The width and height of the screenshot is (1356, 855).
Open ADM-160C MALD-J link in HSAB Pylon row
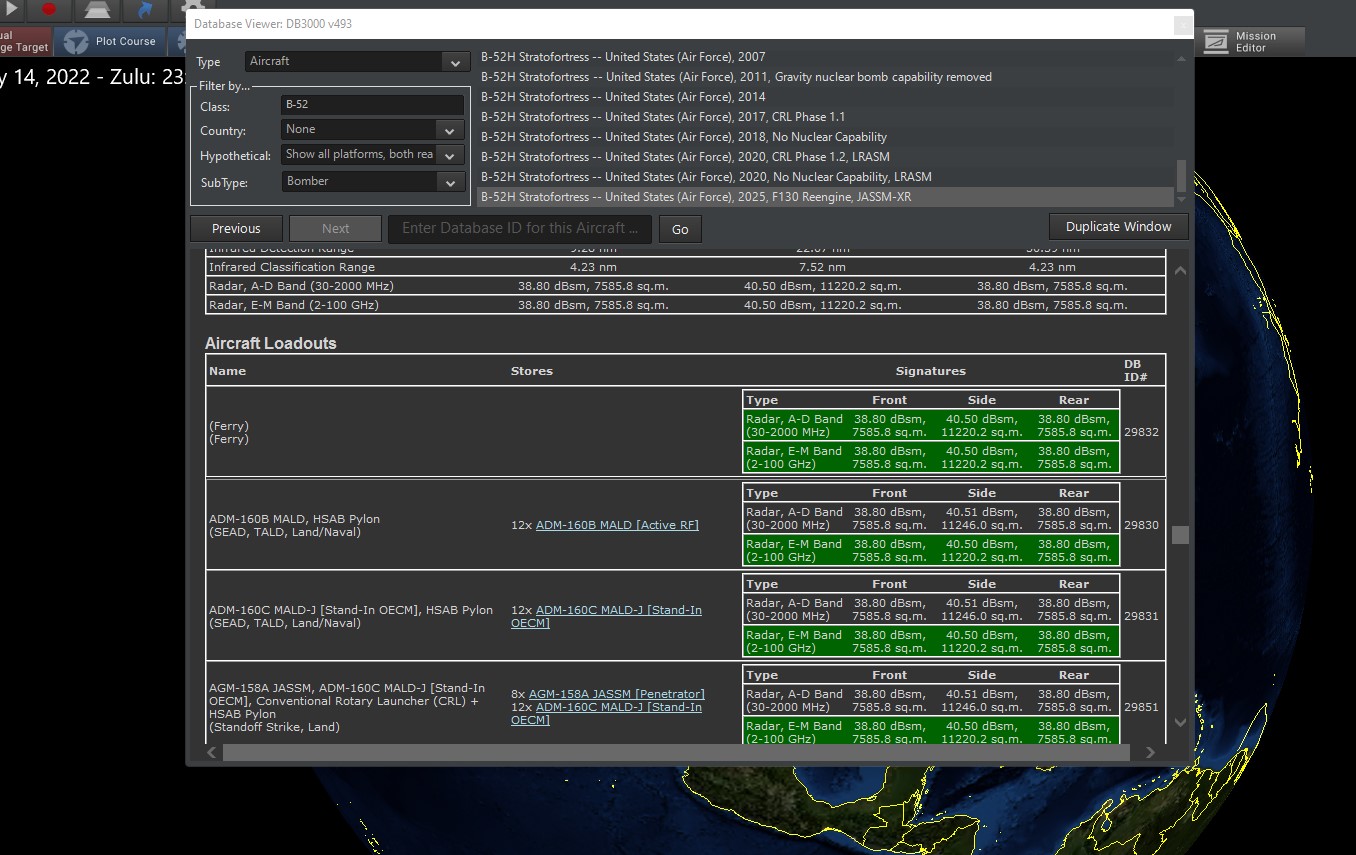point(608,616)
